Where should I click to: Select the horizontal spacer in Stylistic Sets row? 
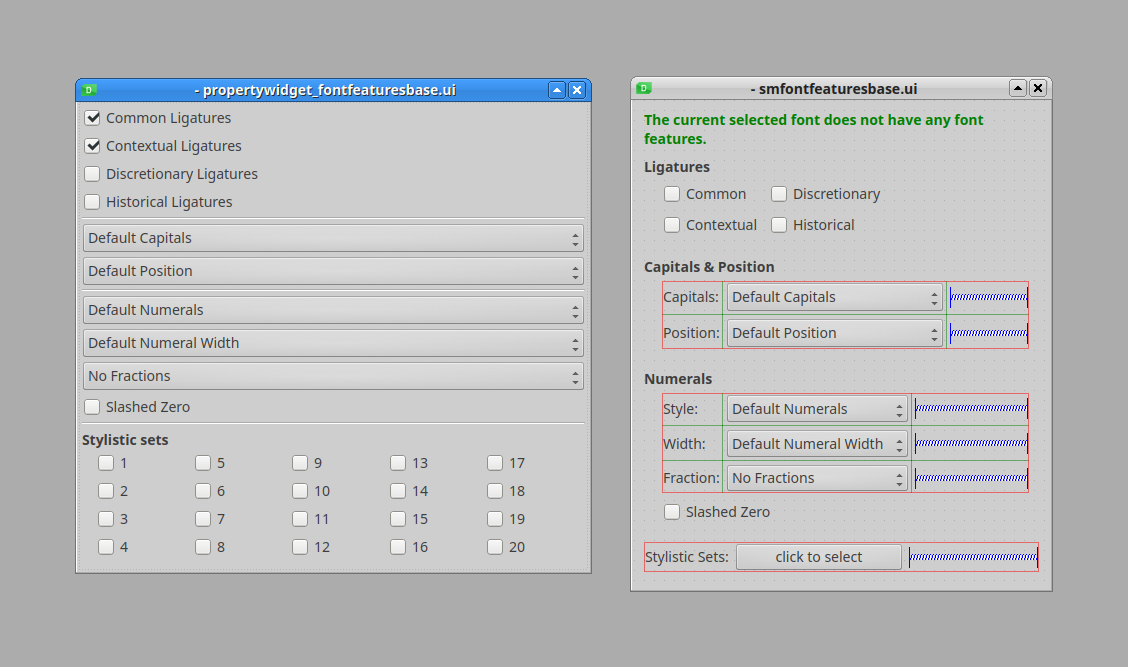(973, 557)
